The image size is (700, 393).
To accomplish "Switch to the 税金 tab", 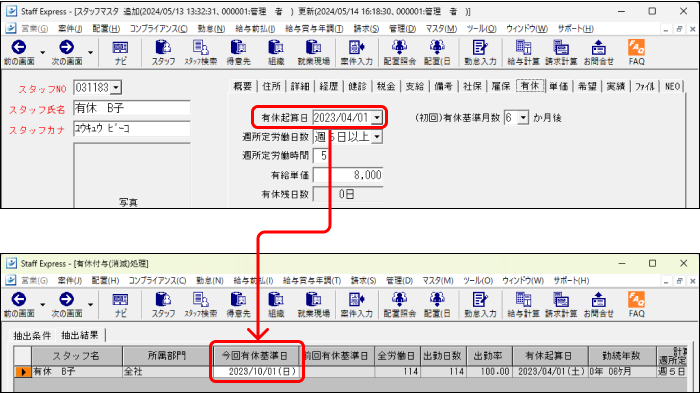I will click(386, 86).
